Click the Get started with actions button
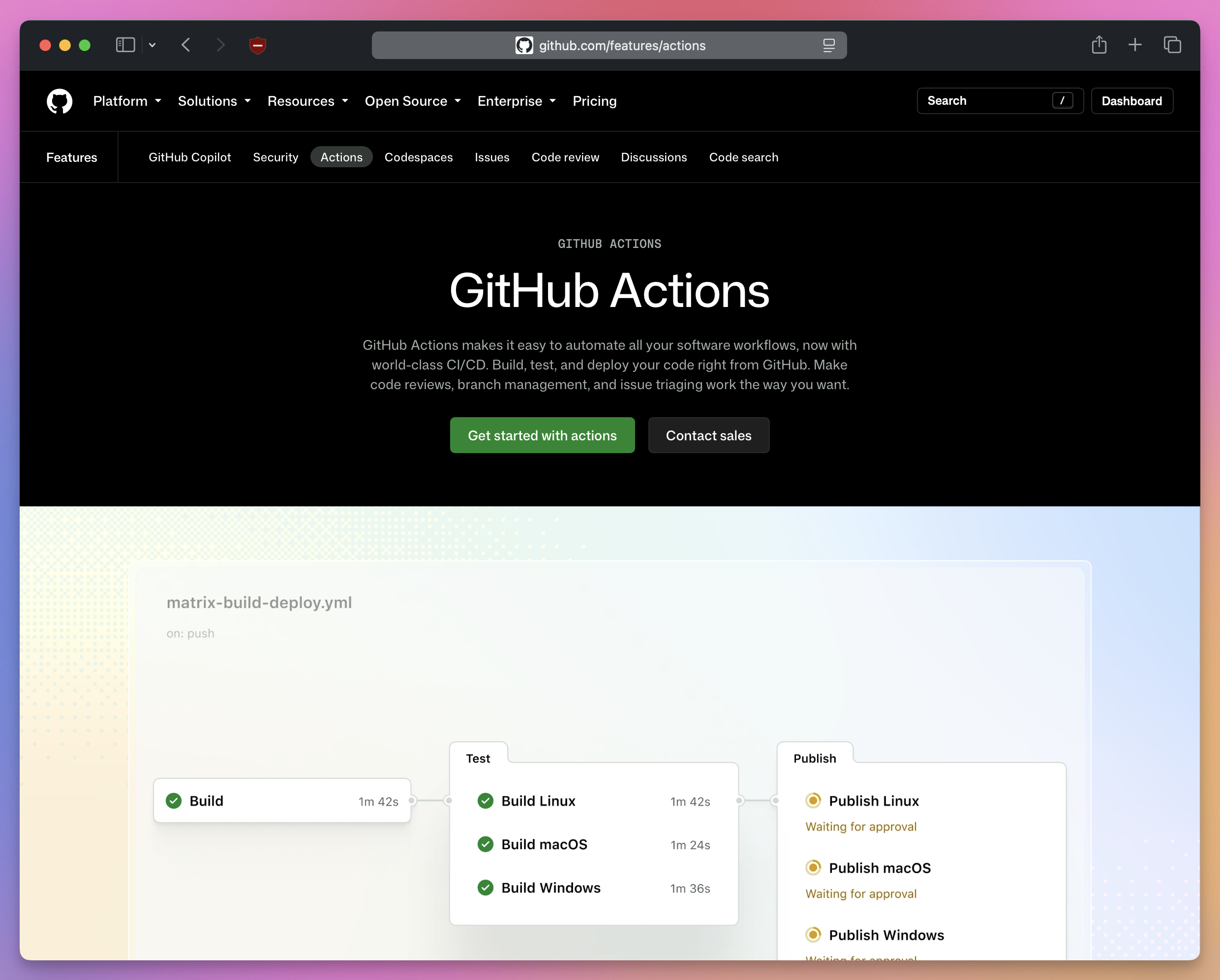1220x980 pixels. point(542,435)
